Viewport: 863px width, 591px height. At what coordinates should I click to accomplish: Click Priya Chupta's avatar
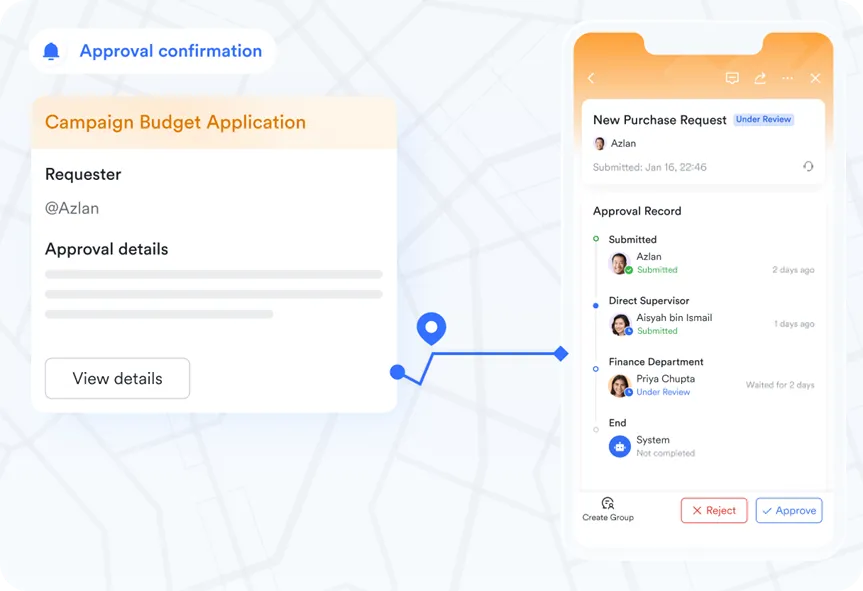point(620,385)
